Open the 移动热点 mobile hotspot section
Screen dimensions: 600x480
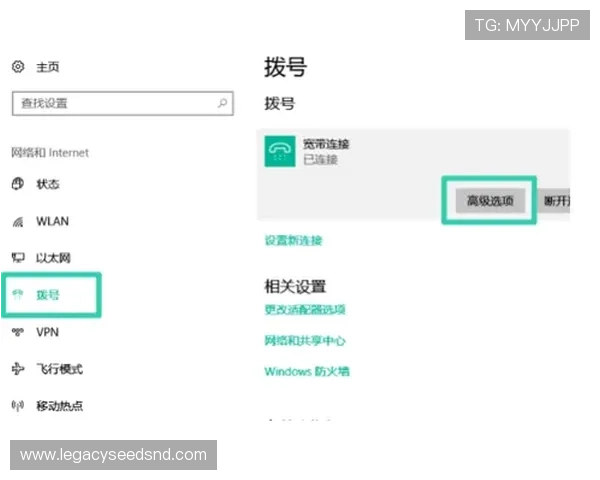tap(60, 406)
